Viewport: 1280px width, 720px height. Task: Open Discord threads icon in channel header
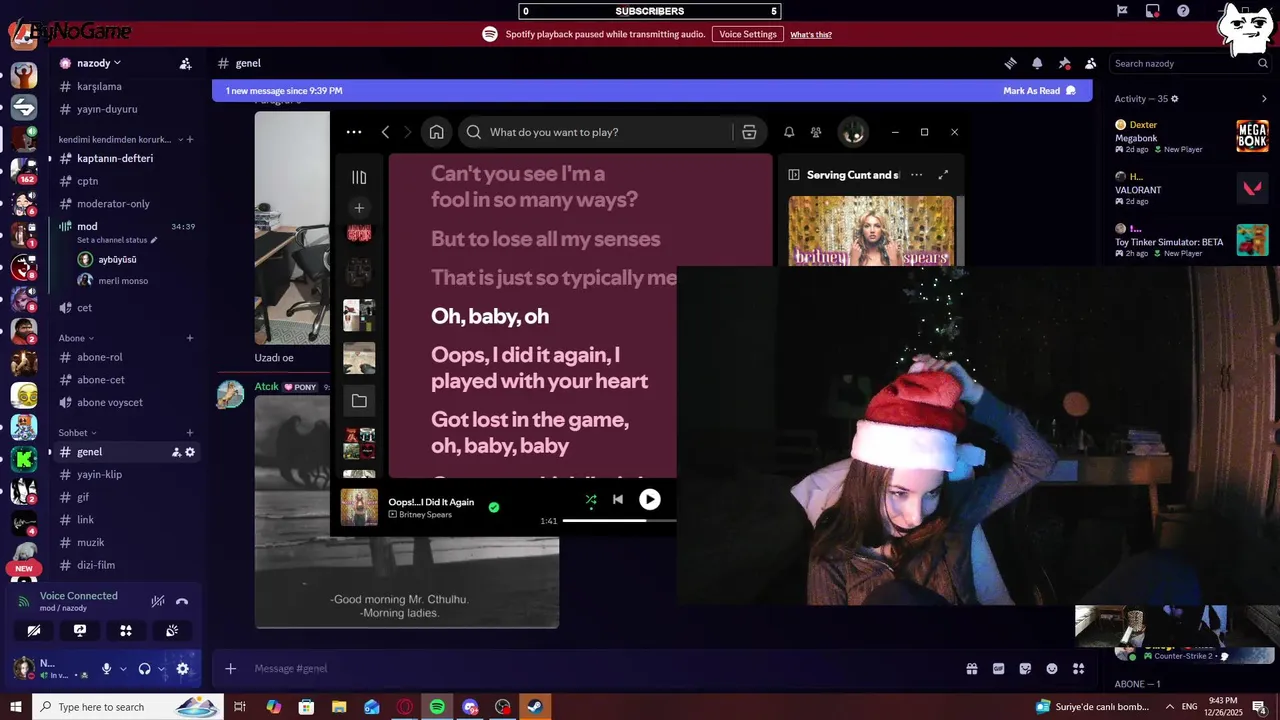pos(1011,63)
